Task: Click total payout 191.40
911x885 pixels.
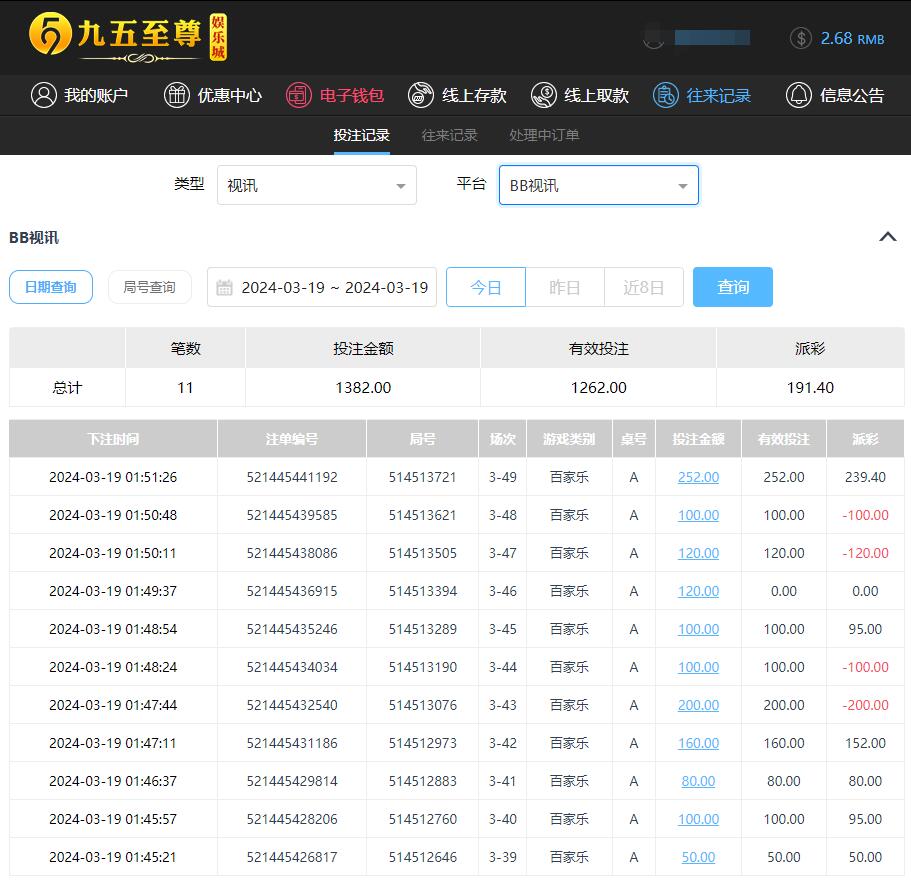Action: [810, 388]
